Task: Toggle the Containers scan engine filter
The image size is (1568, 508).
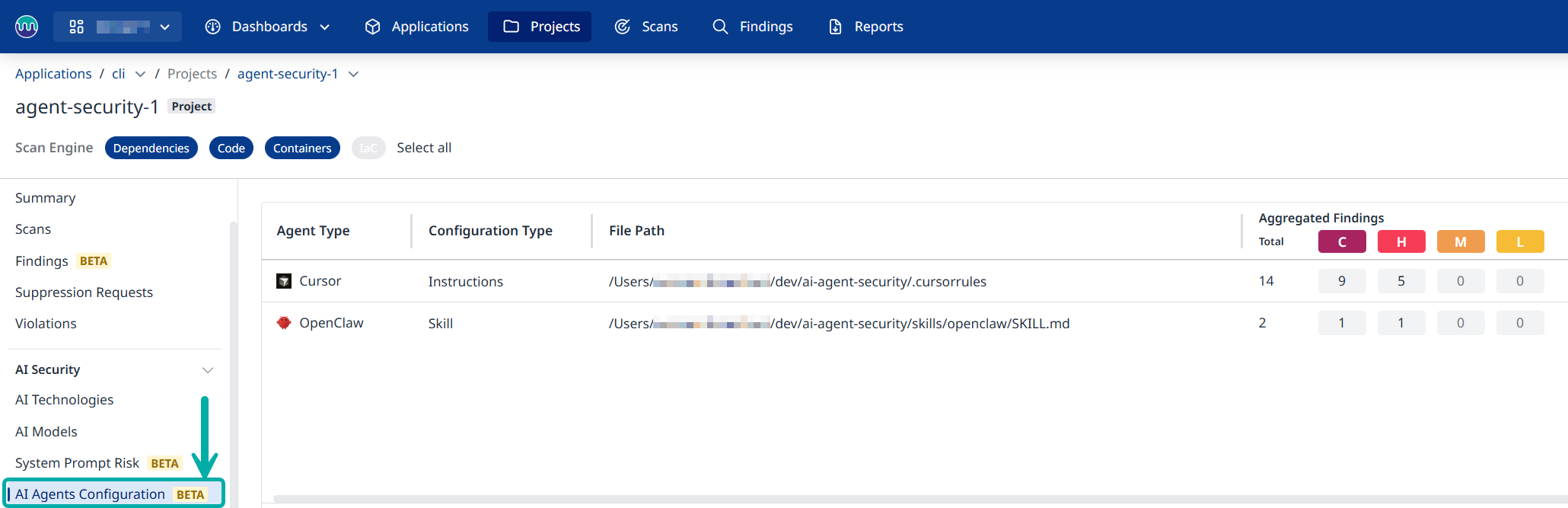Action: click(x=302, y=148)
